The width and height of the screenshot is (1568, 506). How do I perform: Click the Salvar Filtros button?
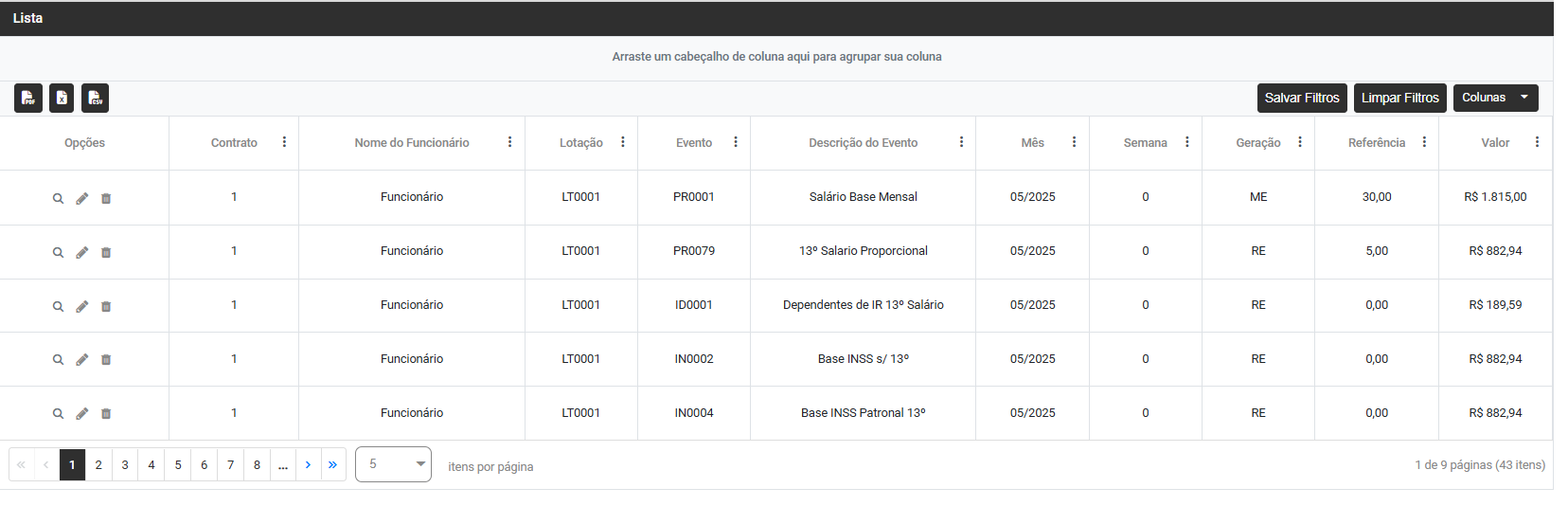pyautogui.click(x=1302, y=98)
